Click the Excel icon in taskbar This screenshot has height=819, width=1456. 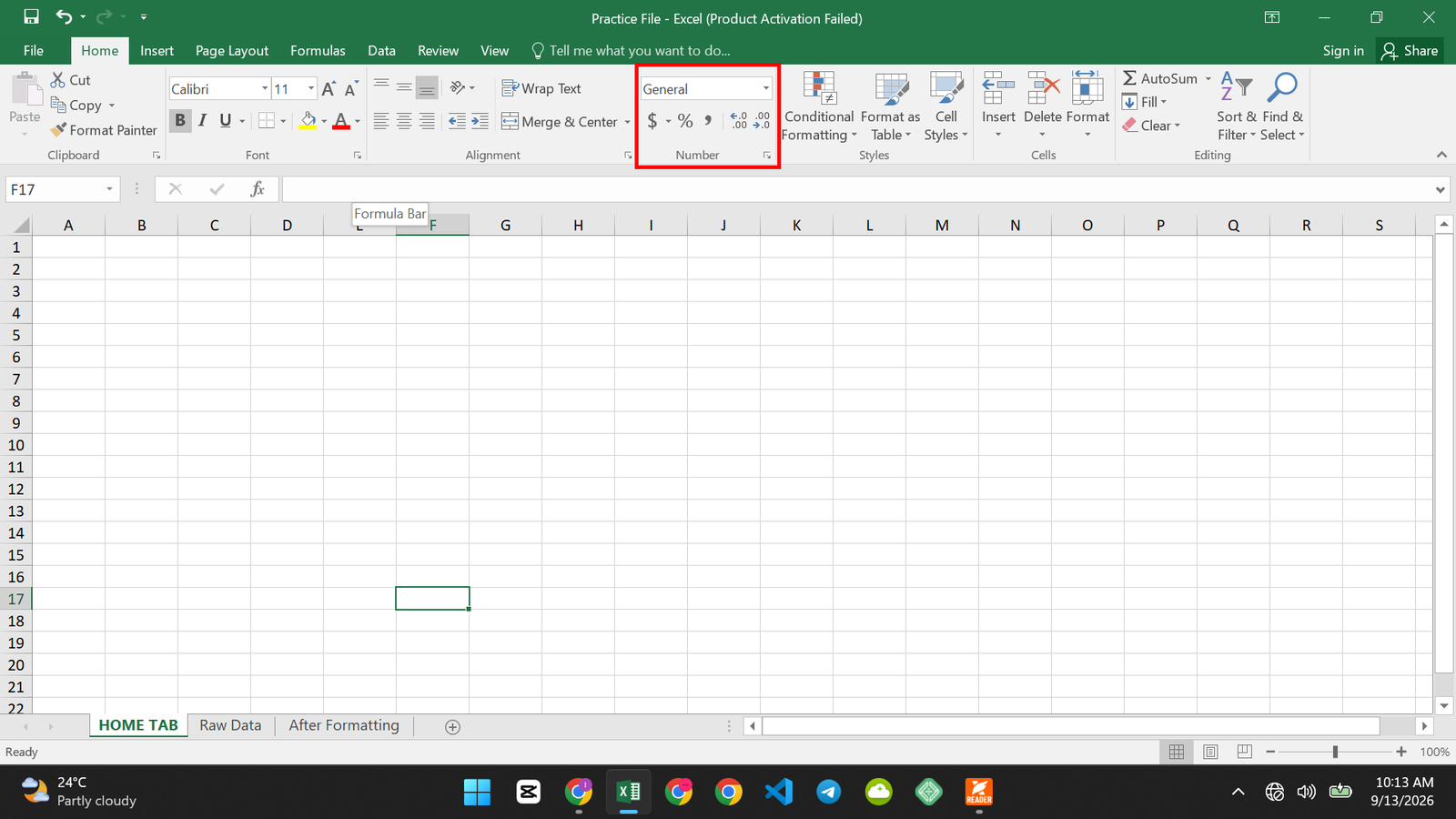pos(629,792)
